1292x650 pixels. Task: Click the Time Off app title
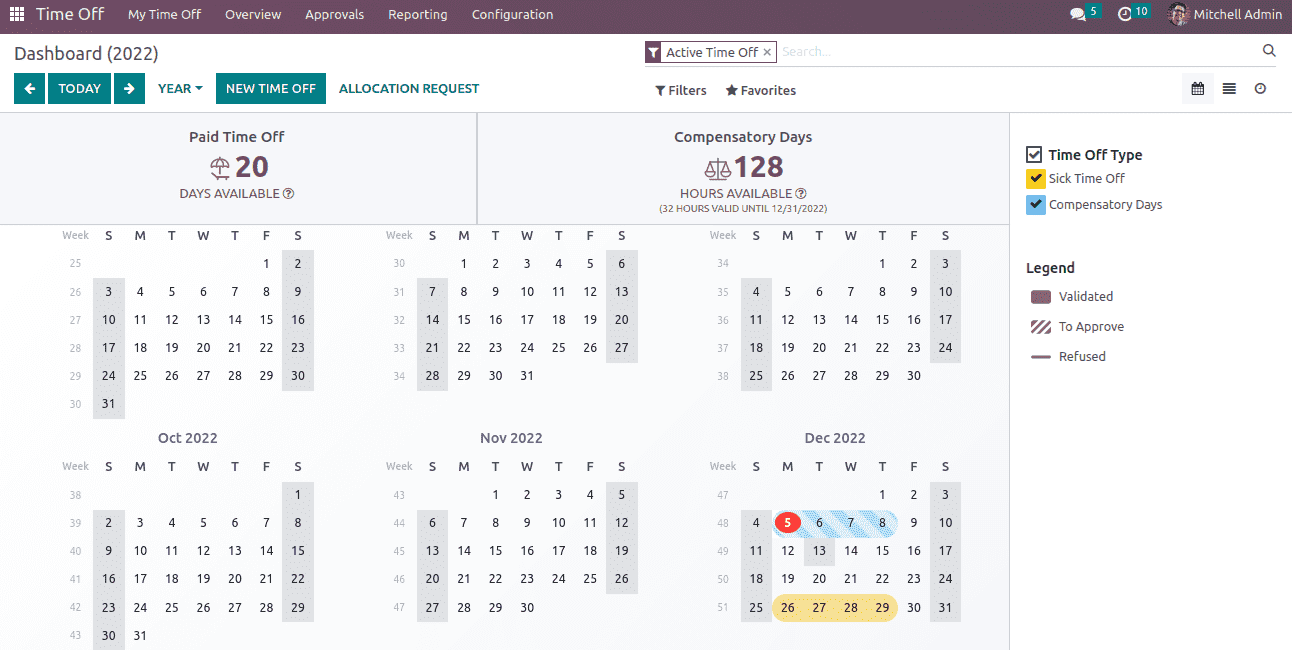coord(70,15)
